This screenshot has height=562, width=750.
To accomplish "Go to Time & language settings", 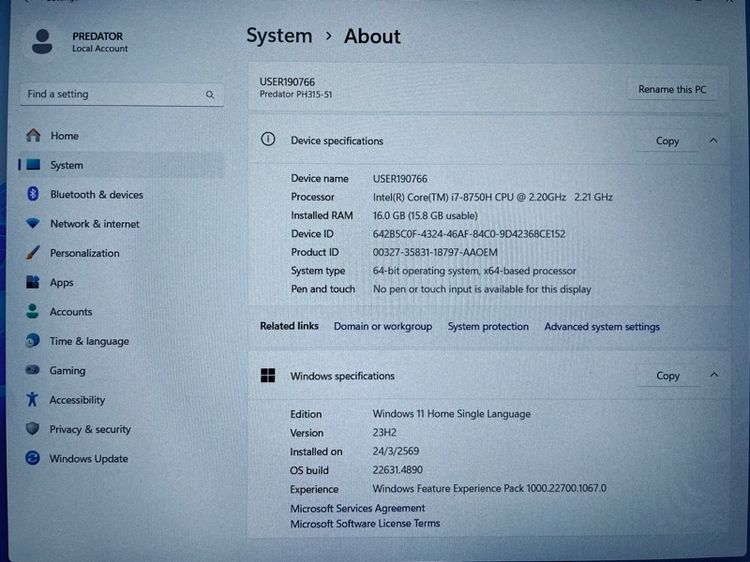I will 89,341.
